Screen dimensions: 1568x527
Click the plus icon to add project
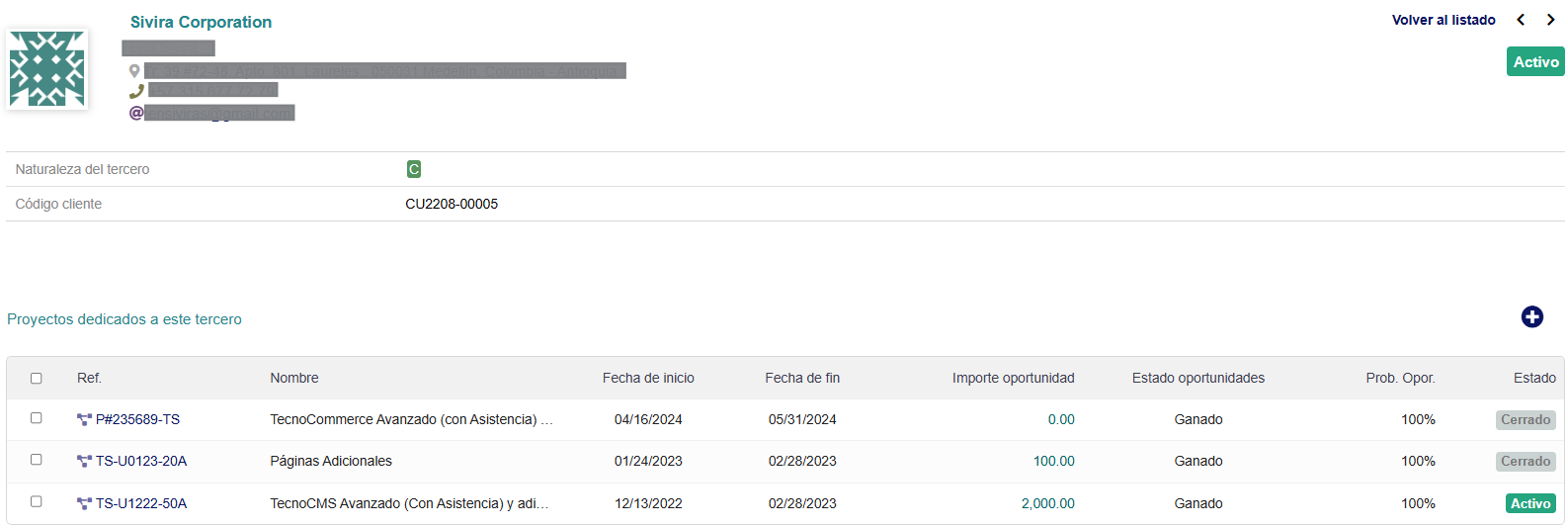[x=1531, y=316]
